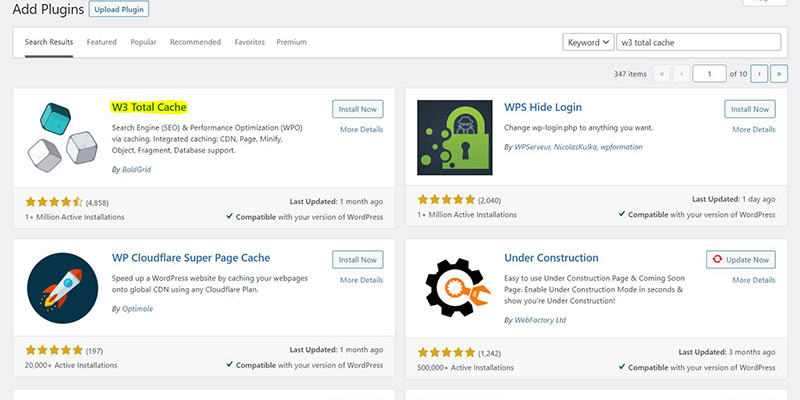Image resolution: width=800 pixels, height=400 pixels.
Task: Click Last Updated: 1 day ago text
Action: (734, 199)
